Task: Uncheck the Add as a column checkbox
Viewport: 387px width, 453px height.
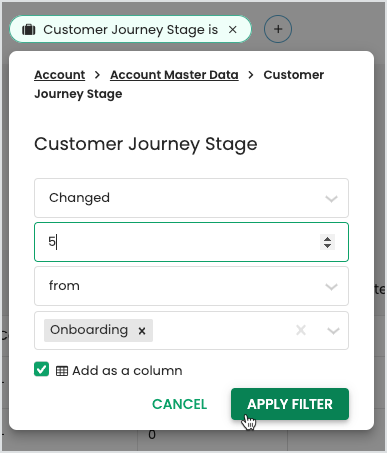Action: (42, 370)
